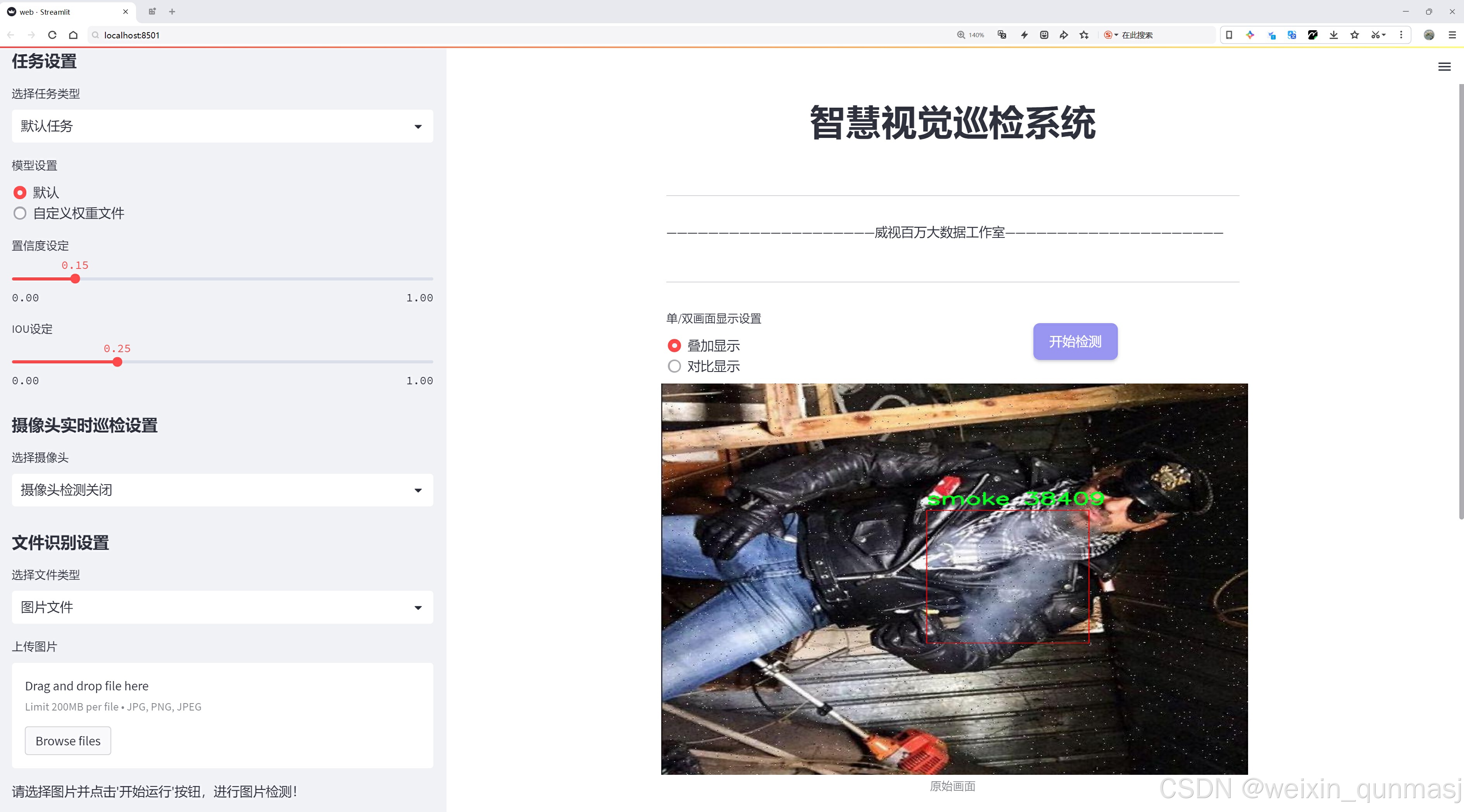Select the 自定义权重文件 radio option
The image size is (1464, 812).
point(21,213)
